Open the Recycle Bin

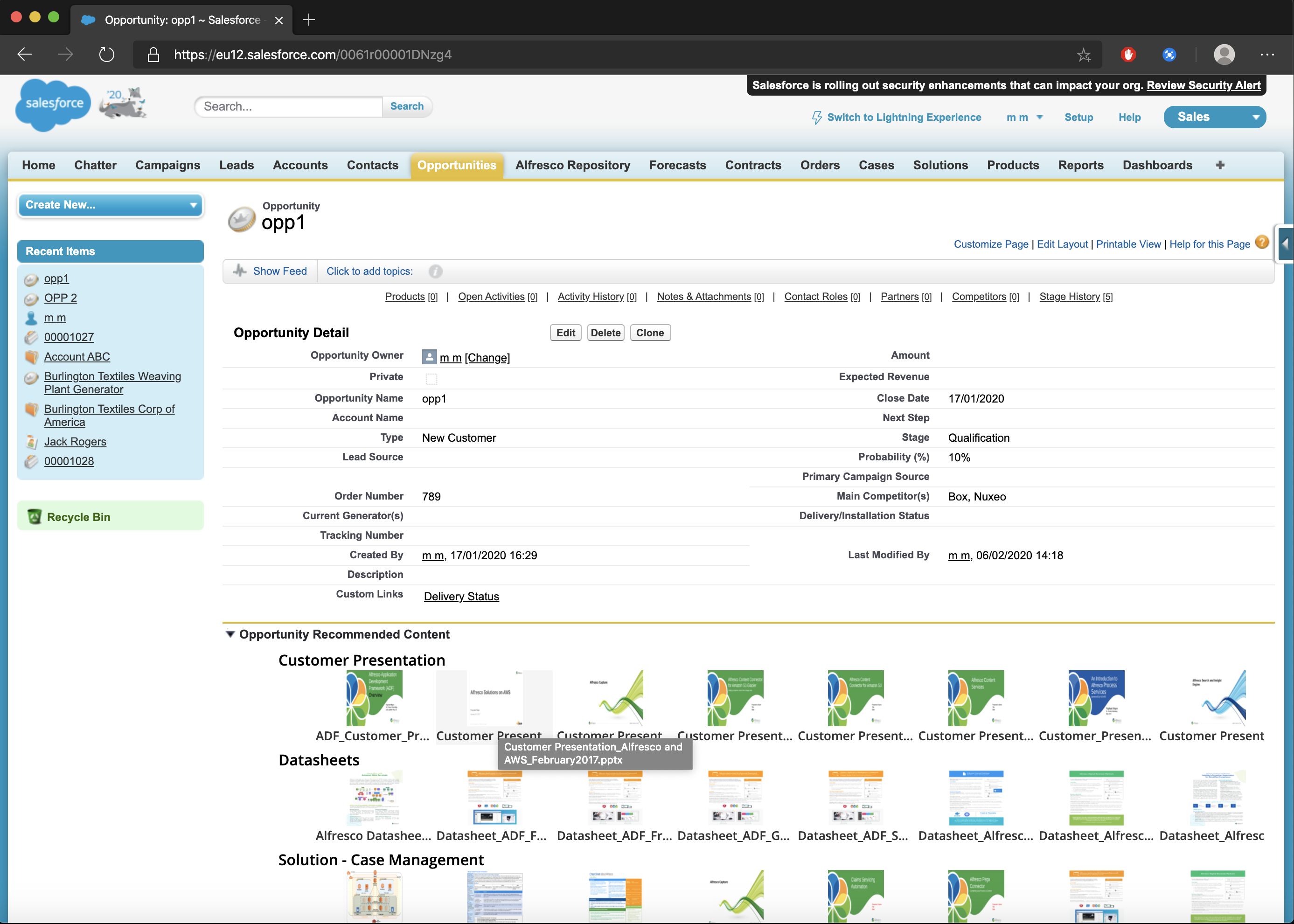[x=78, y=517]
